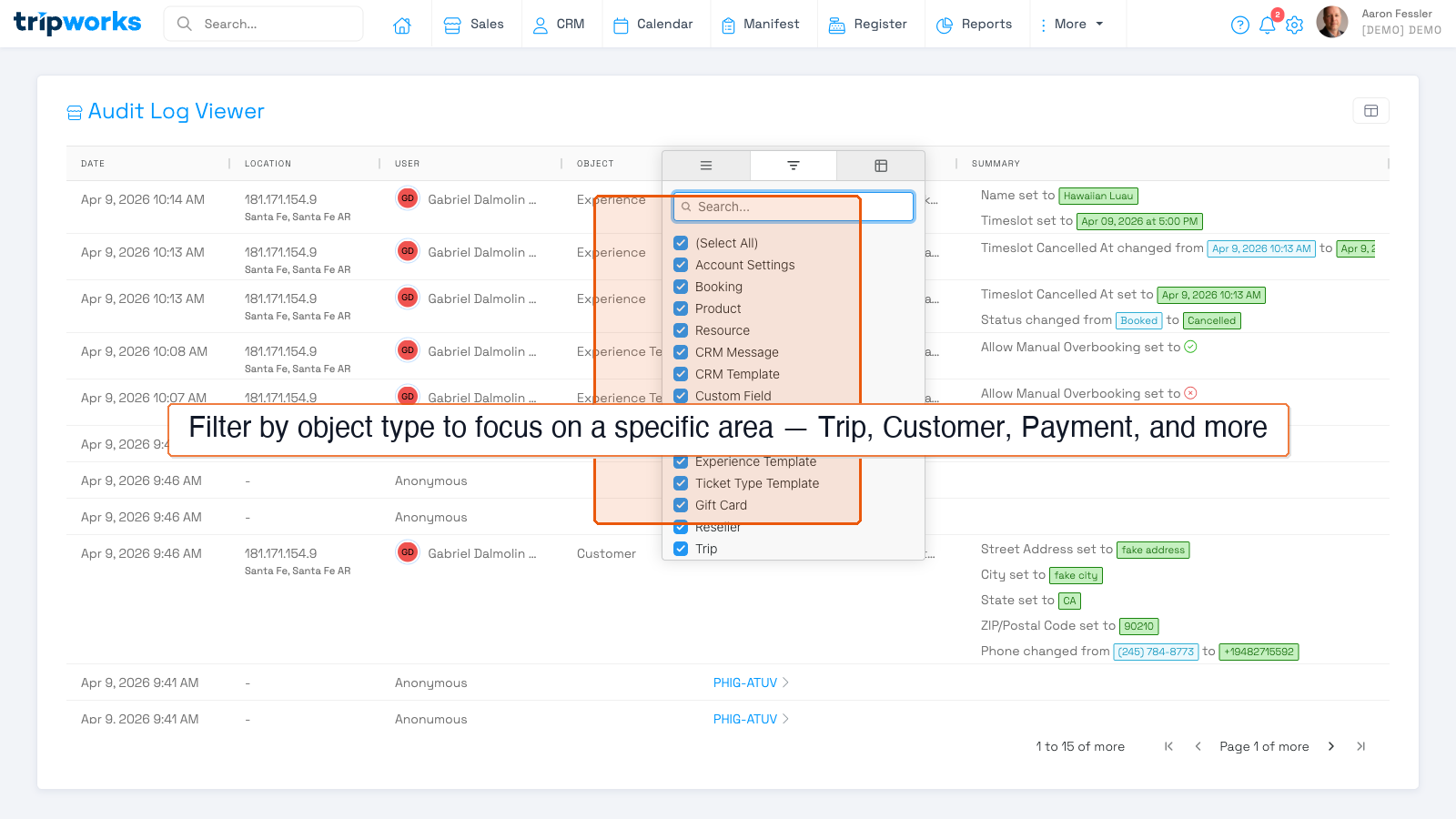Screen dimensions: 1456x819
Task: Click the notifications bell icon
Action: (1268, 25)
